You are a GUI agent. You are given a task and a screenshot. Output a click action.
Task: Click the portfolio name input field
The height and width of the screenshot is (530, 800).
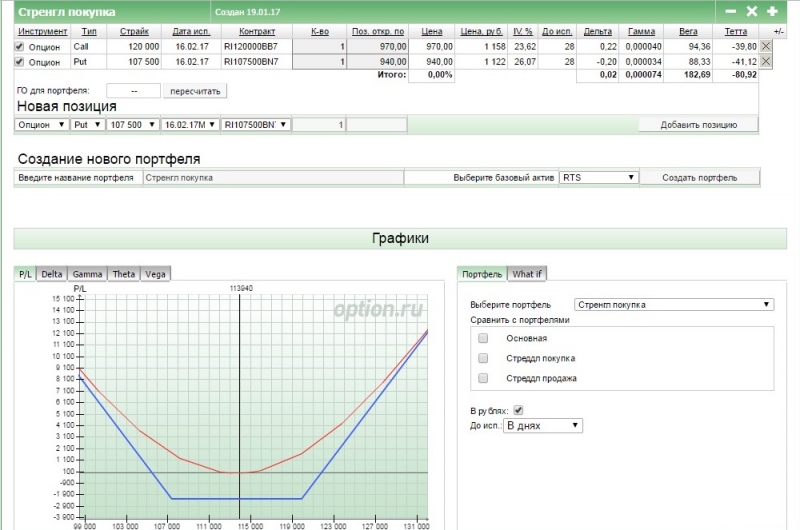(272, 177)
